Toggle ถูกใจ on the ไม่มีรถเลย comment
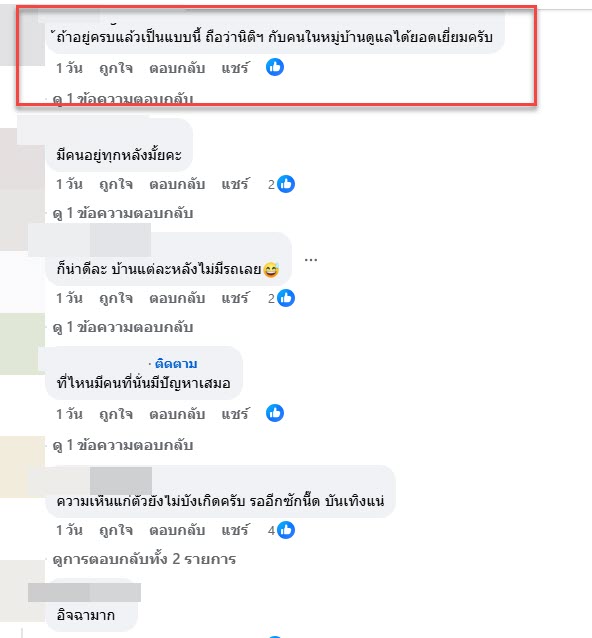 click(116, 298)
